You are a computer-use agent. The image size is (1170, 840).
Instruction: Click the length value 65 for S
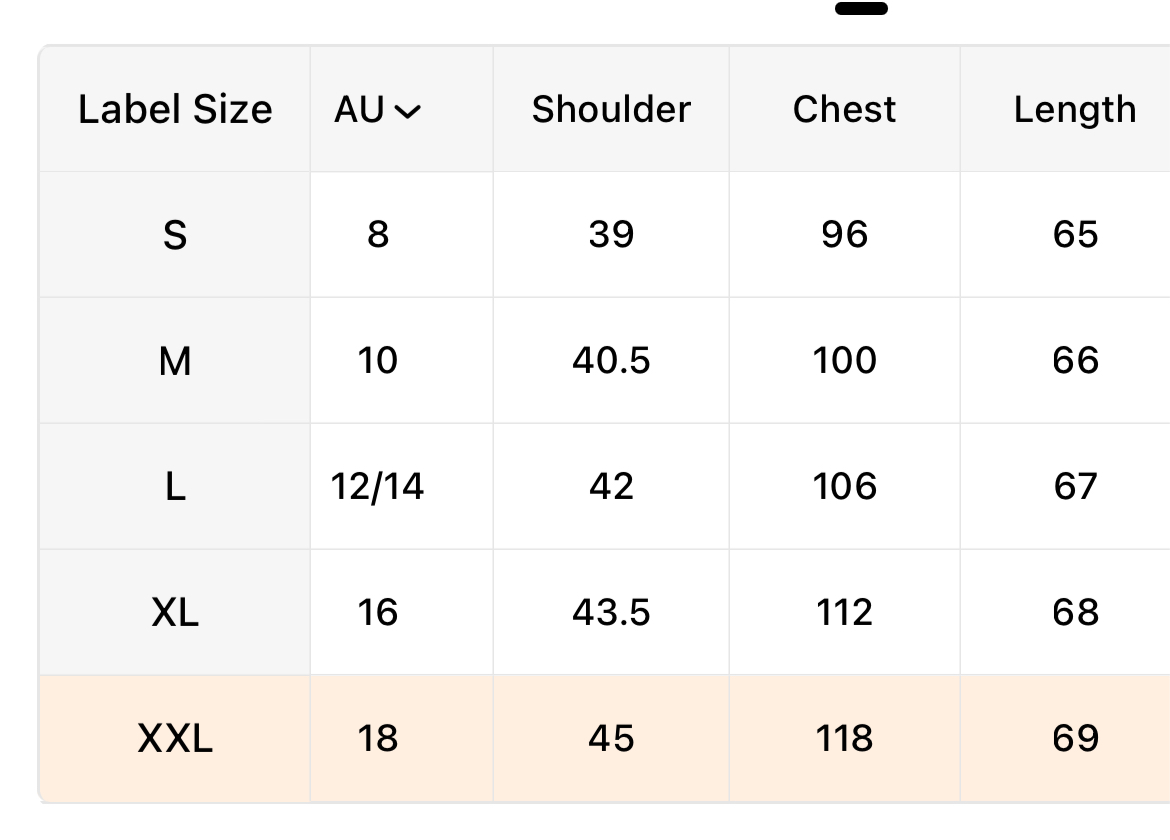1075,235
